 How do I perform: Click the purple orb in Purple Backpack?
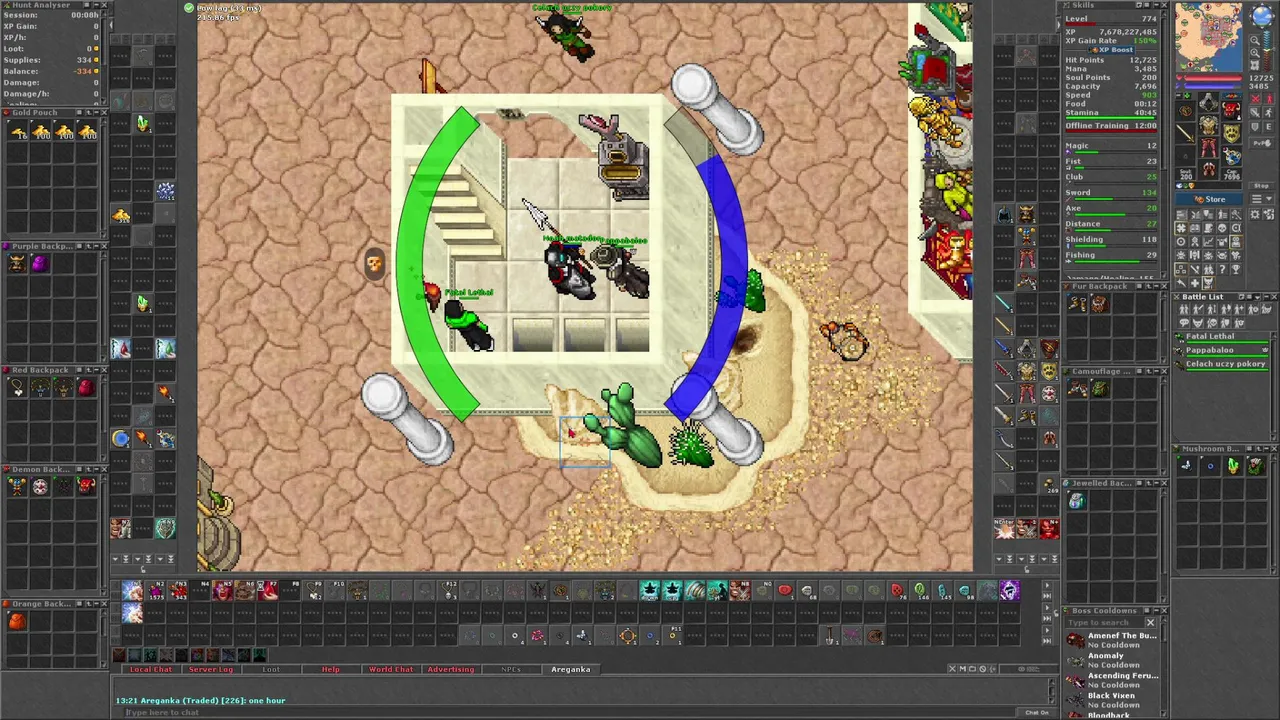pos(40,264)
